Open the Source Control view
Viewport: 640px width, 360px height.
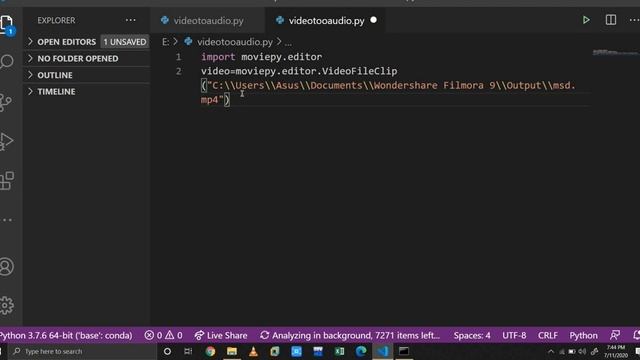click(6, 102)
